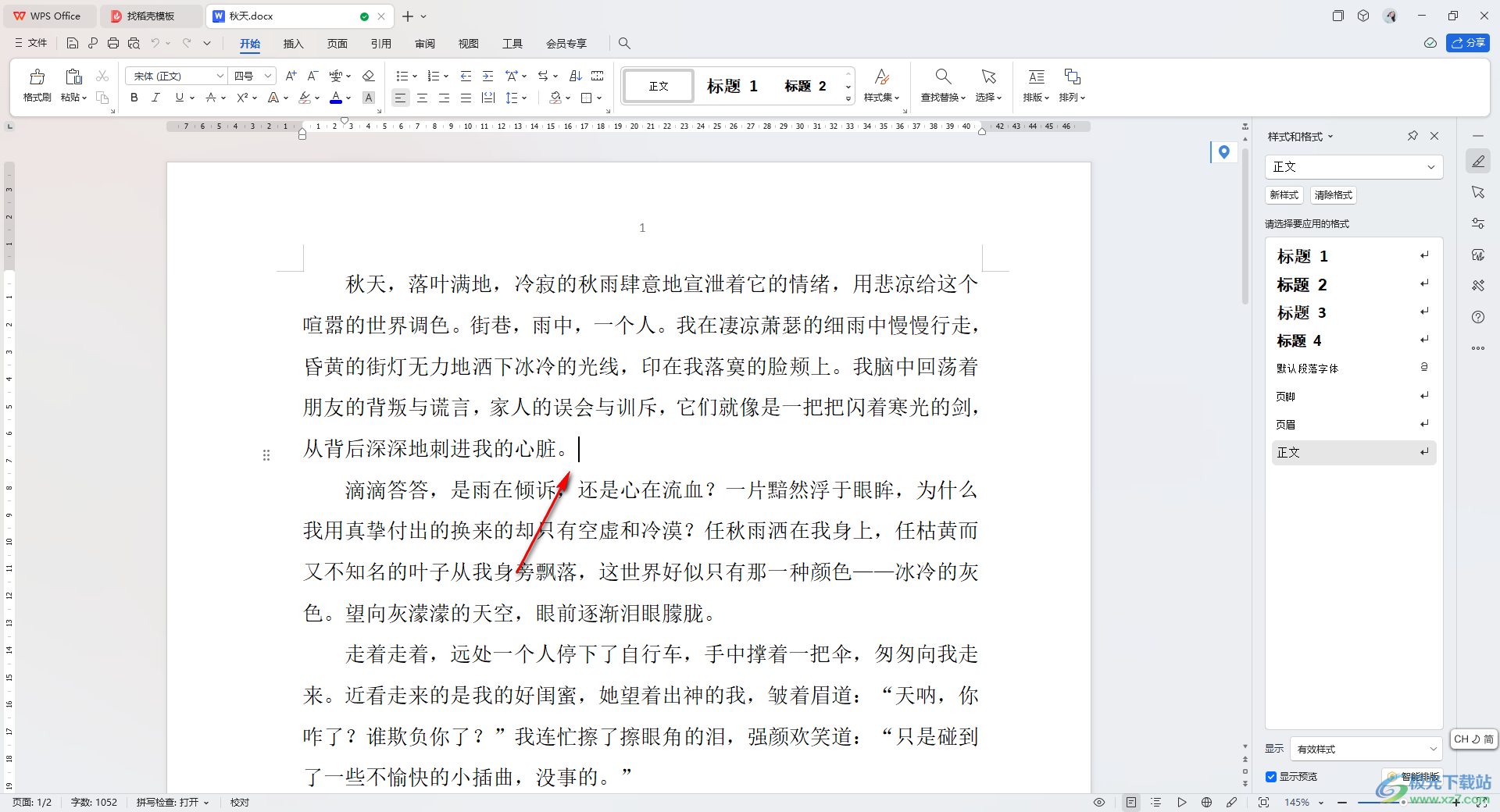
Task: Set center paragraph alignment
Action: coord(422,98)
